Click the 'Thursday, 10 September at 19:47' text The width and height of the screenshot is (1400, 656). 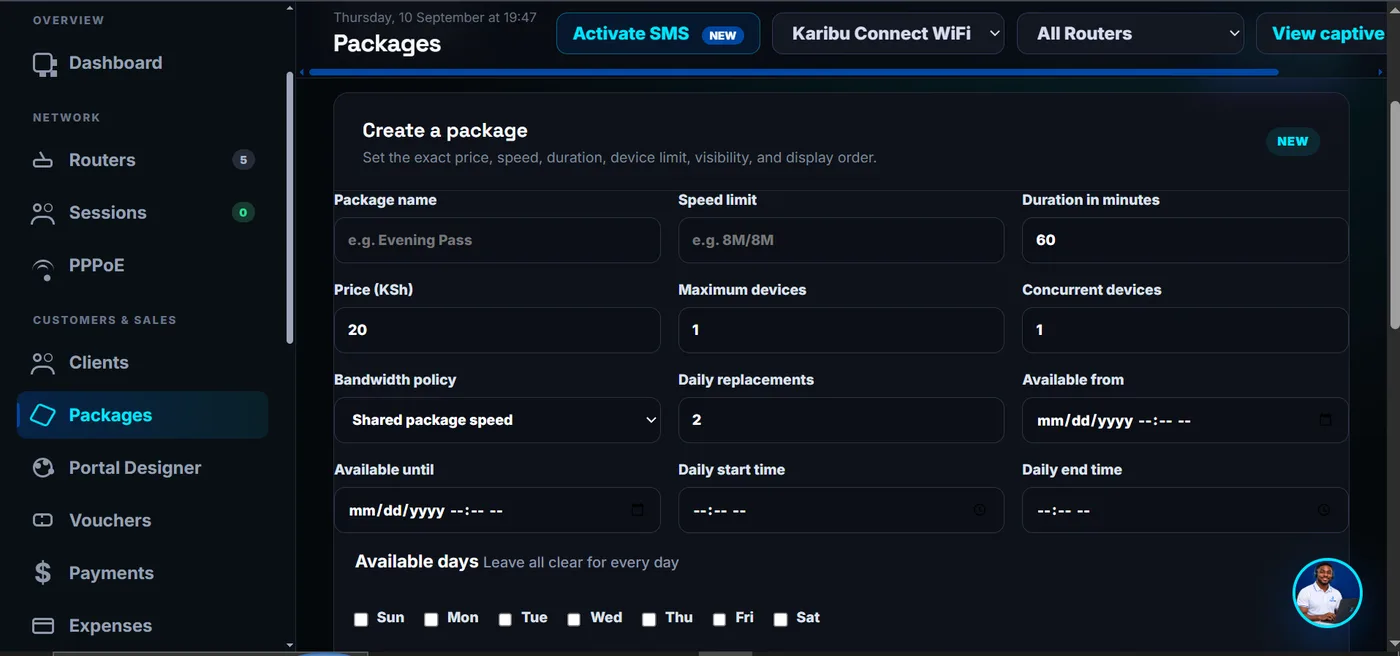coord(435,17)
